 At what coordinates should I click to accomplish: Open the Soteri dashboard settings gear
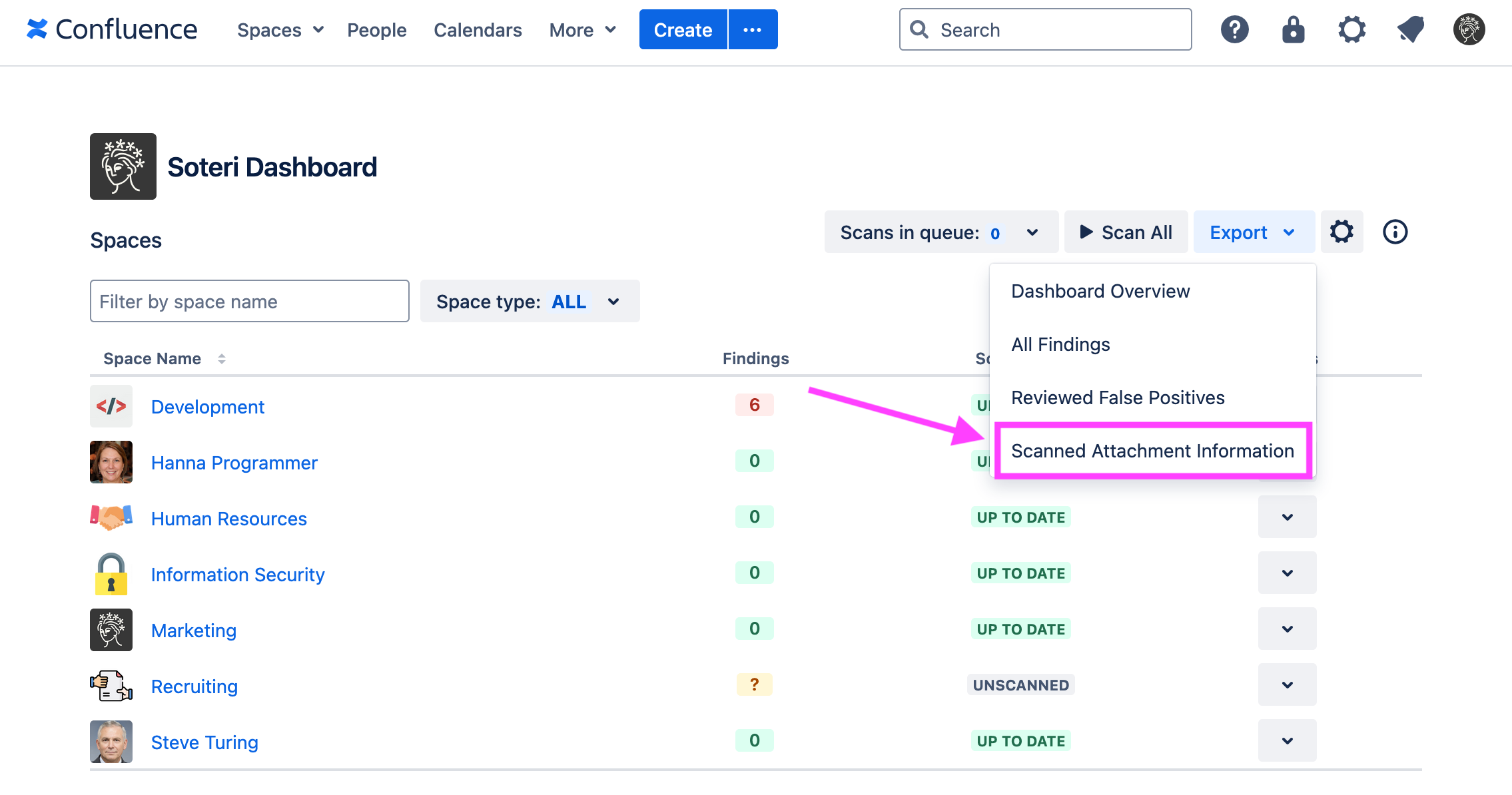[1341, 232]
